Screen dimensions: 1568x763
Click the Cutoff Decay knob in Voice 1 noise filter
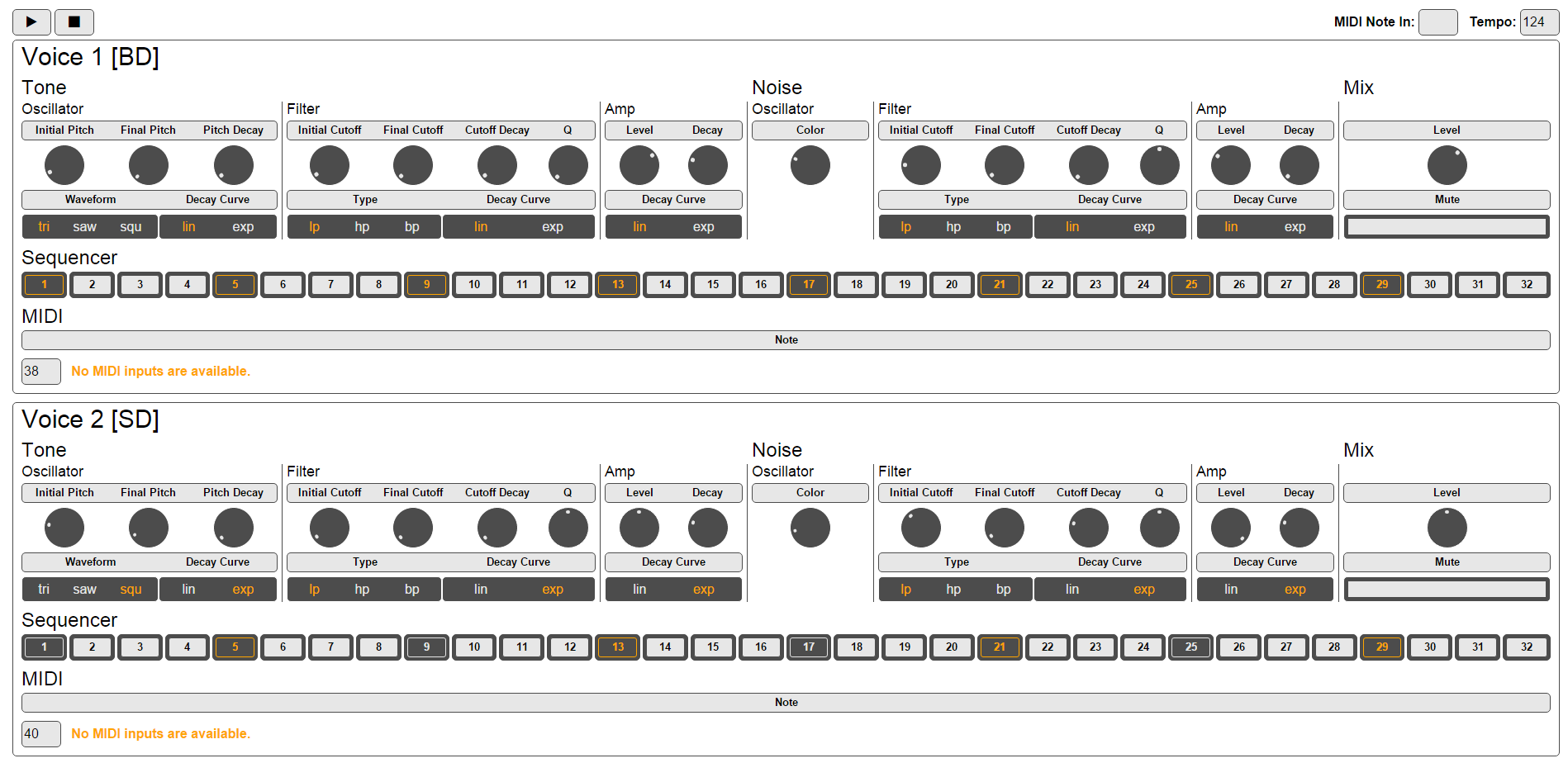click(x=1088, y=164)
